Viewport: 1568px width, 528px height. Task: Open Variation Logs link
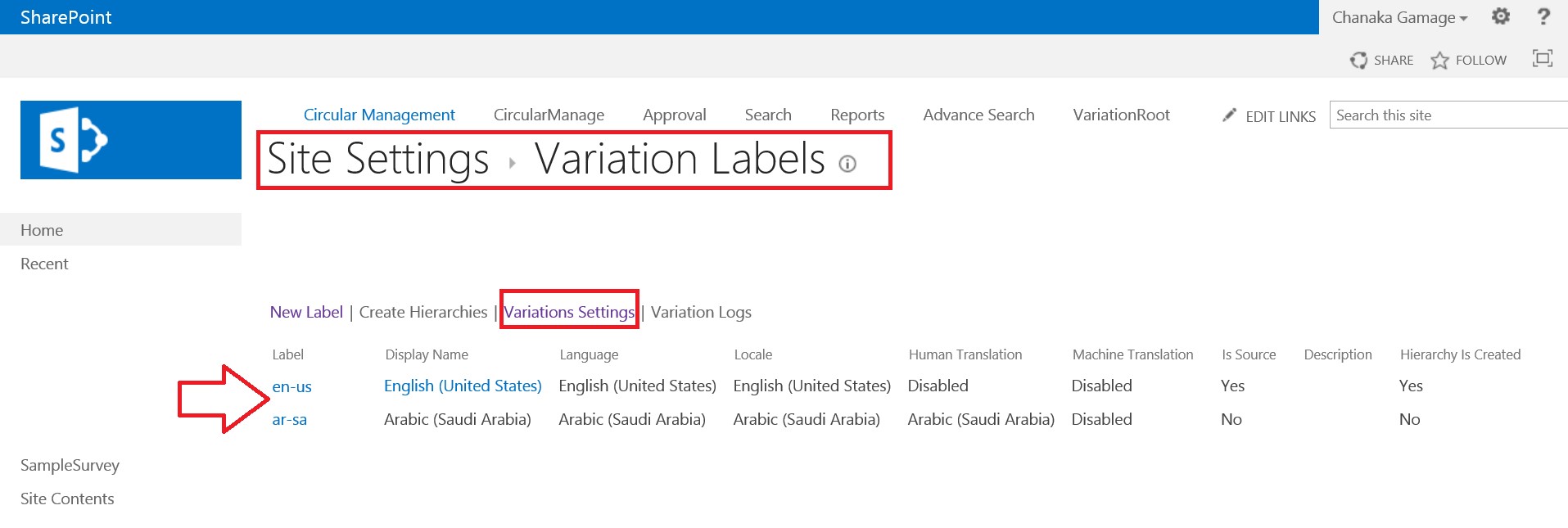click(701, 313)
